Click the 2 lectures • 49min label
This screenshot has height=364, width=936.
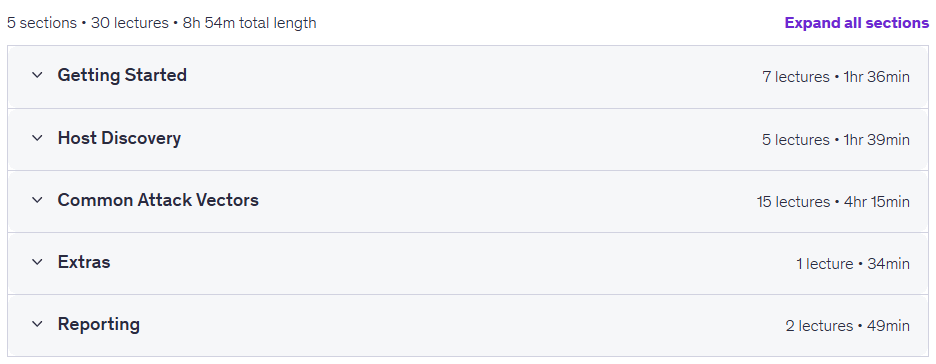848,326
